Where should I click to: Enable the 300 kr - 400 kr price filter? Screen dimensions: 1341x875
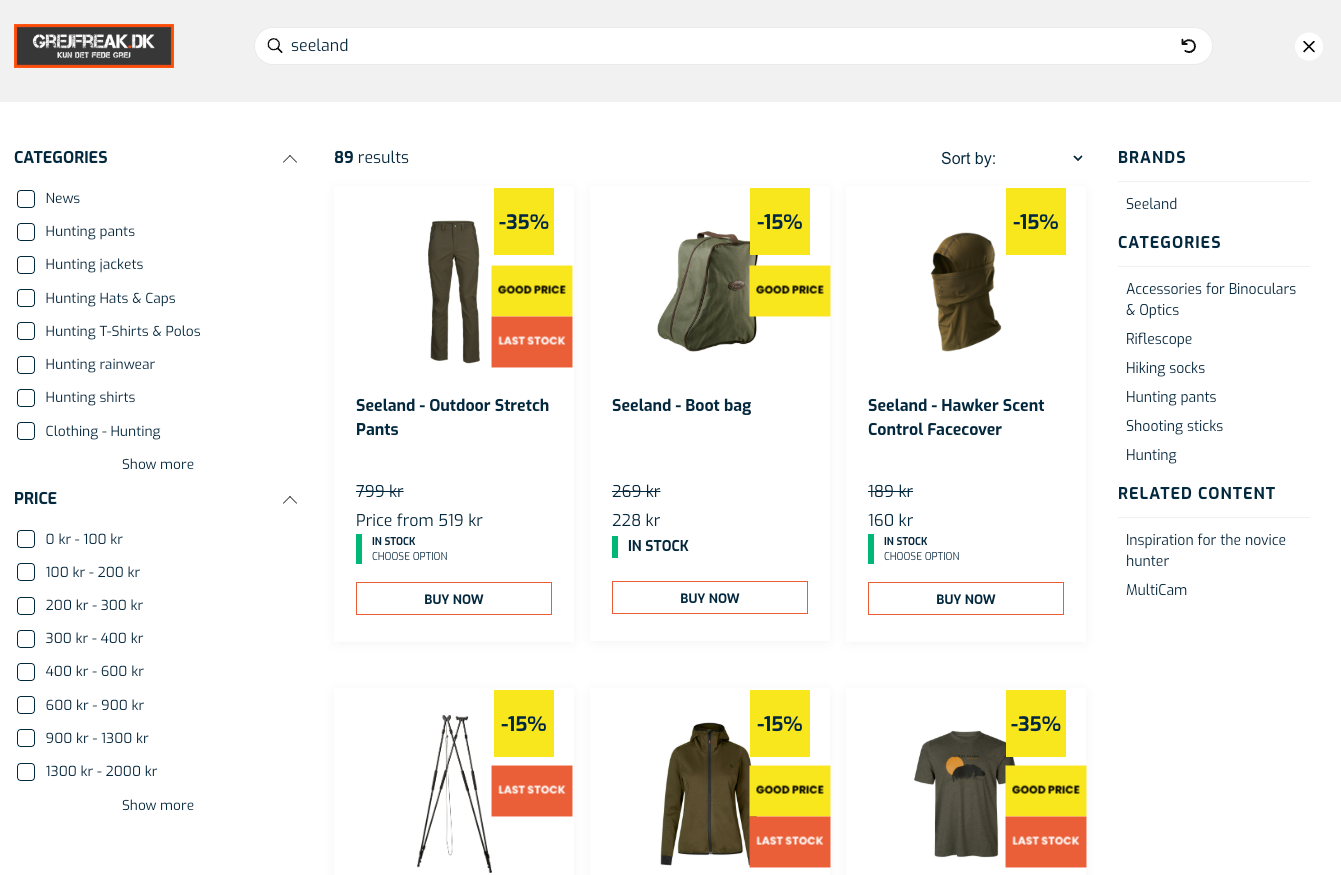[26, 638]
